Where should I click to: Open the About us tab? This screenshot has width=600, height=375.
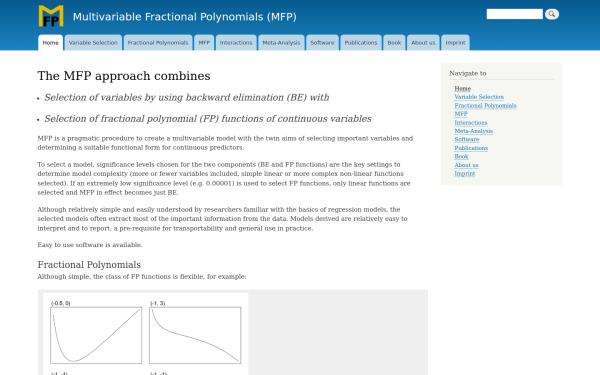tap(423, 42)
